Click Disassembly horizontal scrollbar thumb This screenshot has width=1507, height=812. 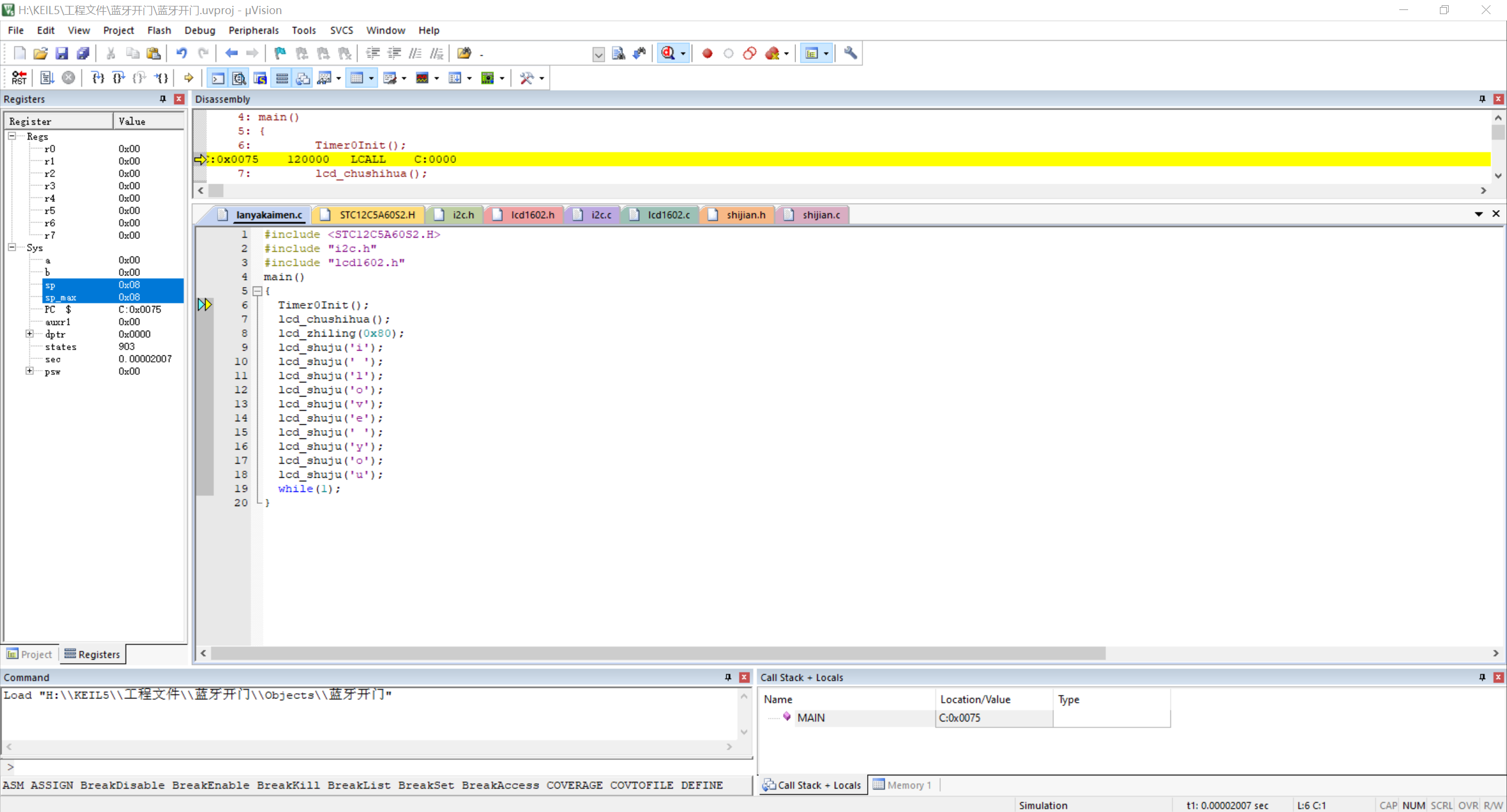point(217,191)
